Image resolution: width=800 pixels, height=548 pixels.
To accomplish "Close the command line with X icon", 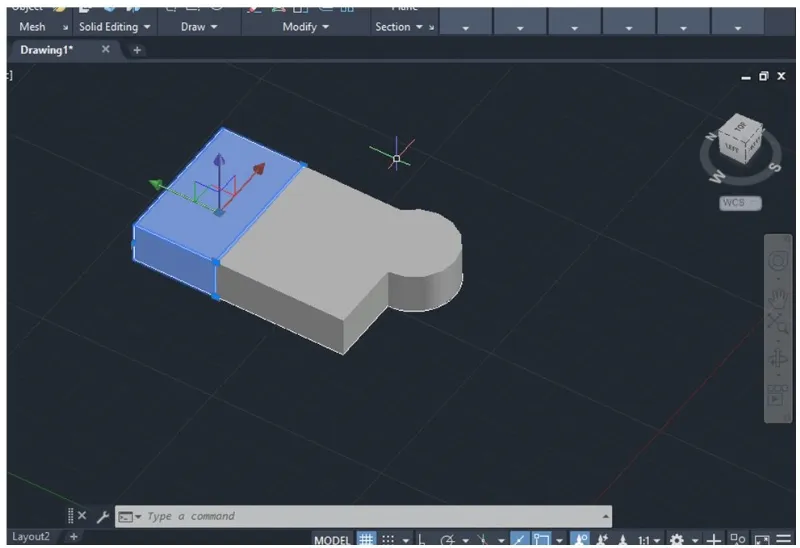I will [82, 516].
